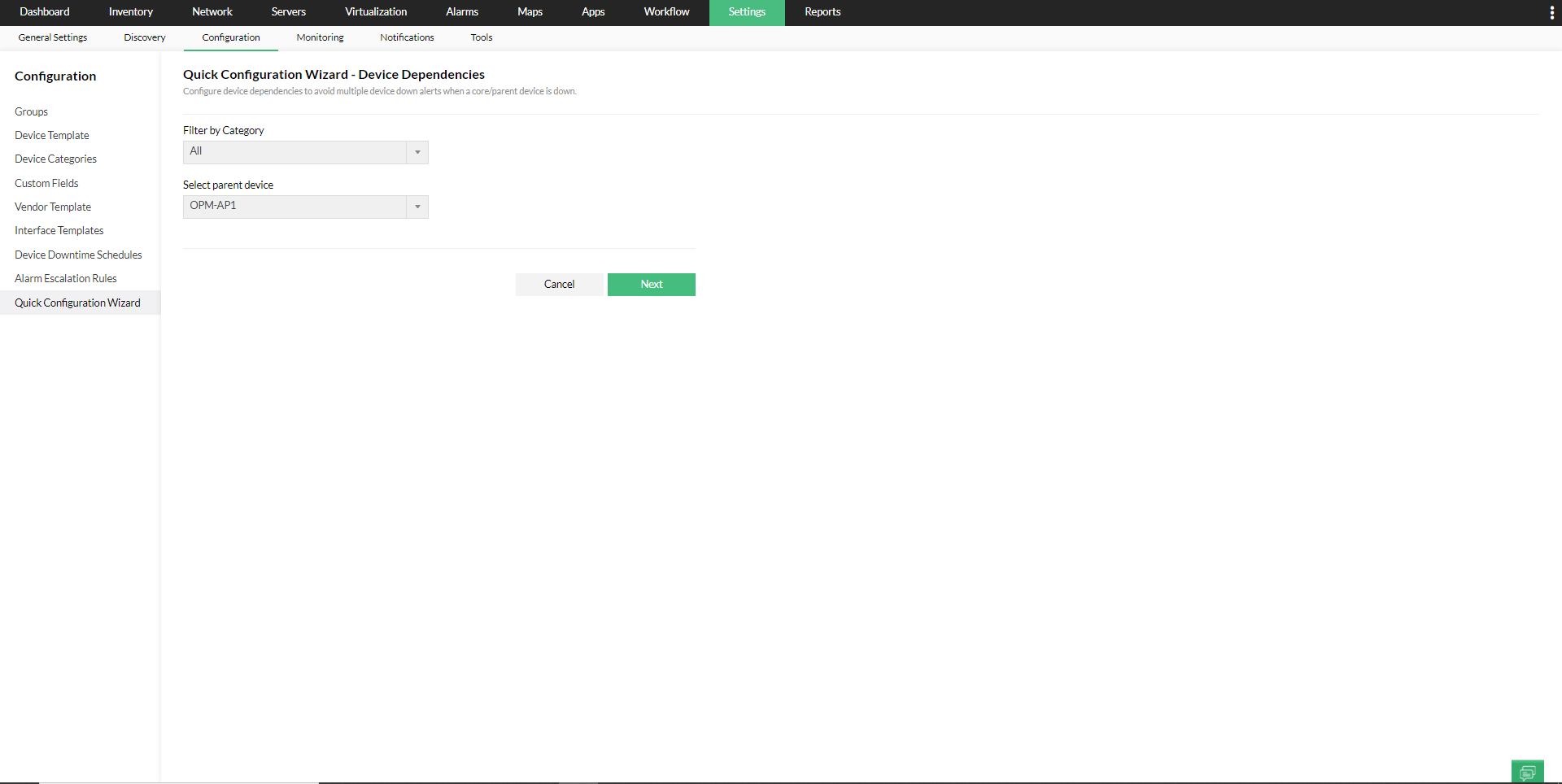The height and width of the screenshot is (784, 1562).
Task: Open the Discovery settings section
Action: (x=144, y=37)
